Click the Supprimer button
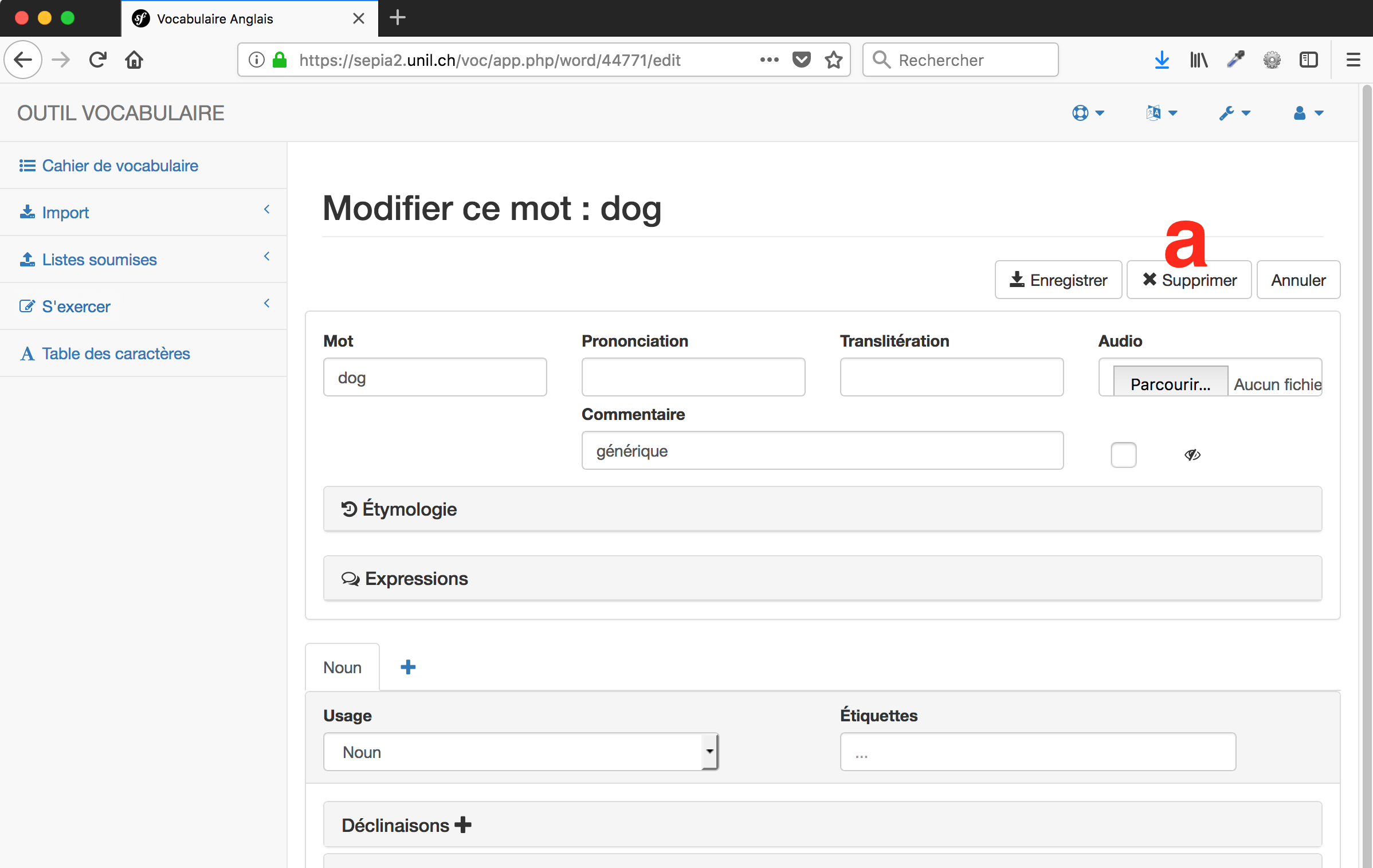 (1189, 280)
